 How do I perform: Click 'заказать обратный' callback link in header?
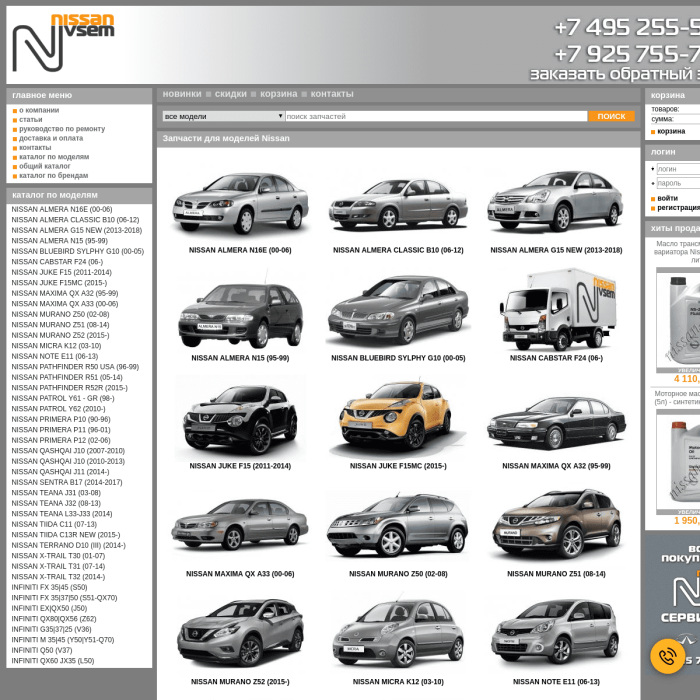(x=615, y=74)
